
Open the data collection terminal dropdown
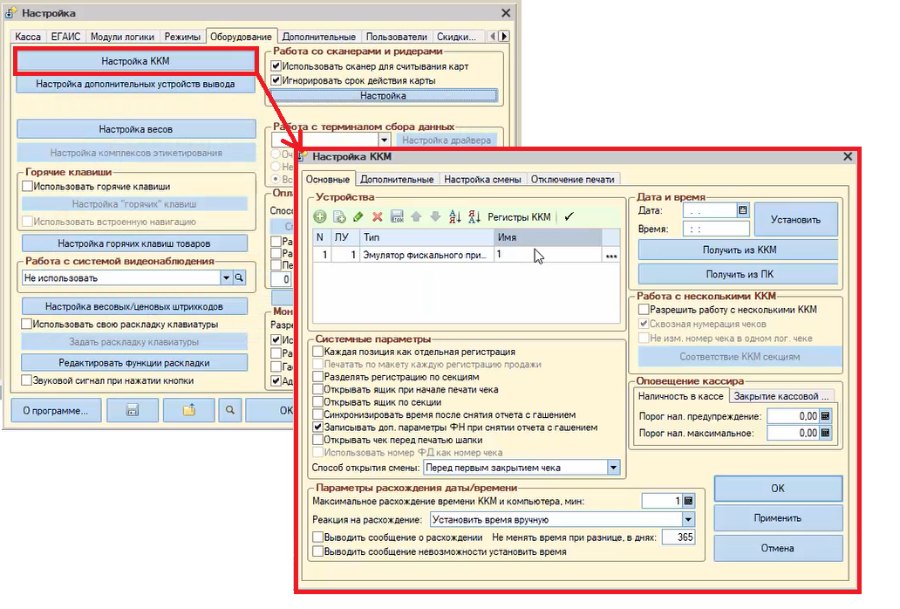[x=385, y=139]
